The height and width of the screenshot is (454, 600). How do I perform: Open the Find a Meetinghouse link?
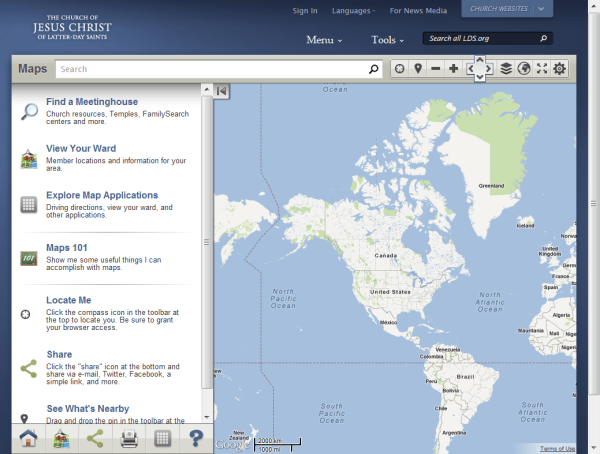pos(92,102)
